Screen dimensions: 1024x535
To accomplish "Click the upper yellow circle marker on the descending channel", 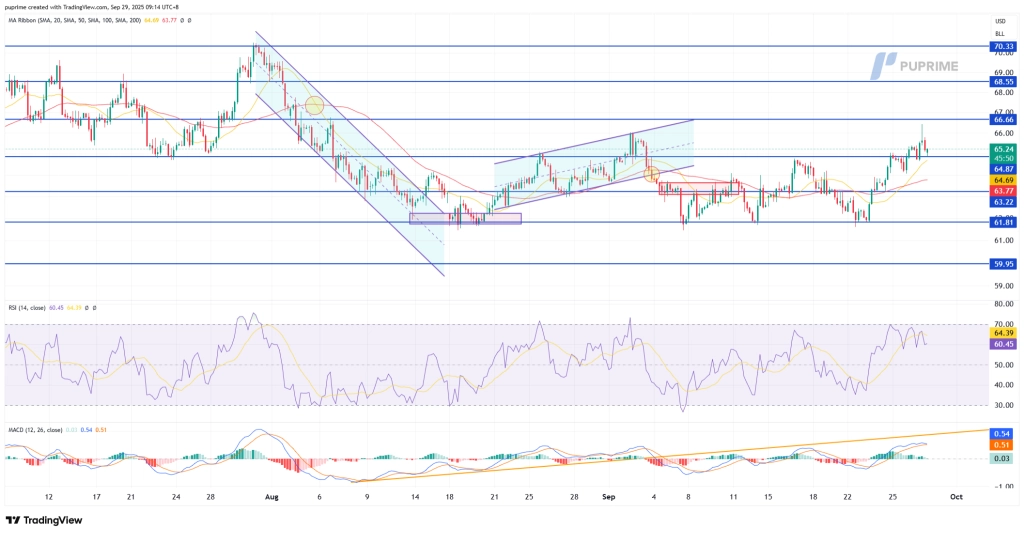I will tap(314, 105).
